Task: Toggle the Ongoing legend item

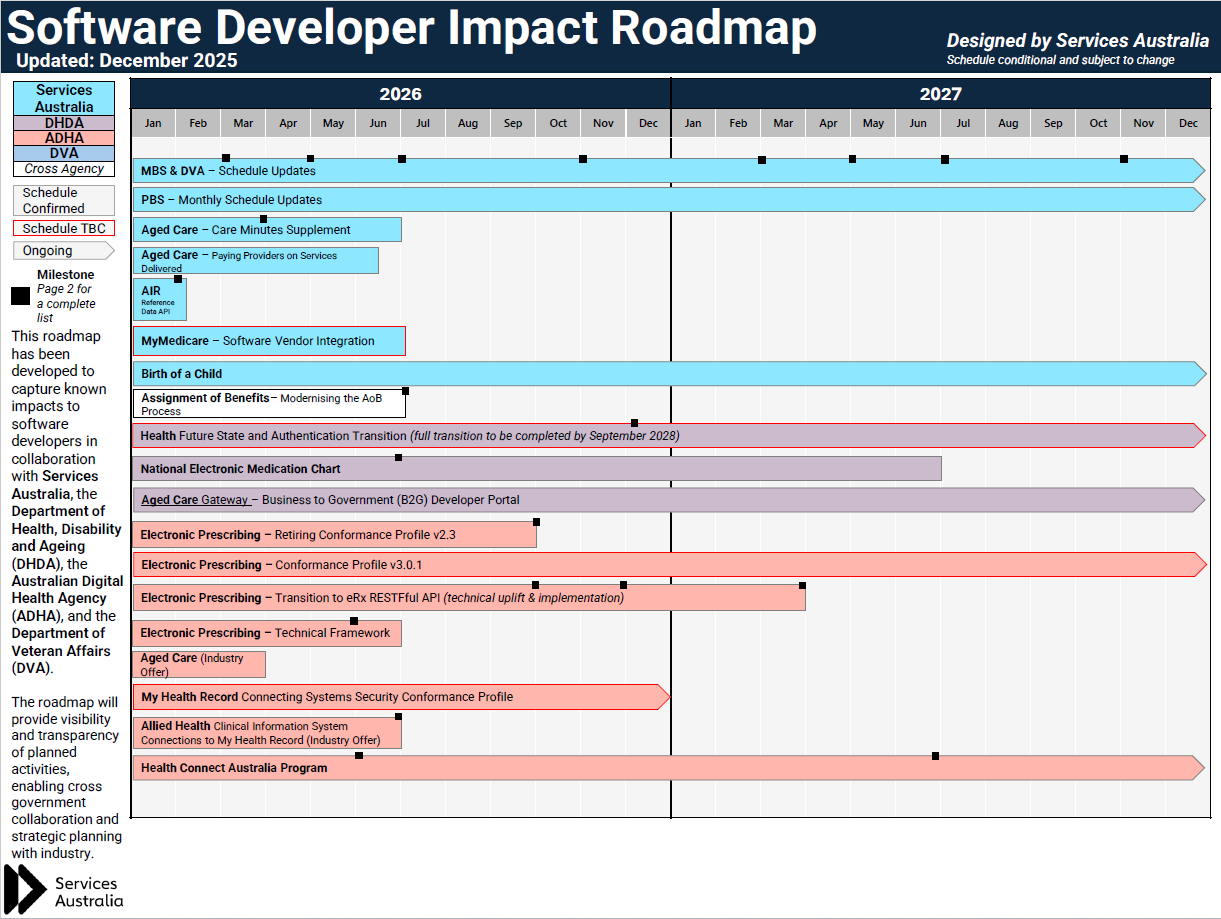Action: (63, 250)
